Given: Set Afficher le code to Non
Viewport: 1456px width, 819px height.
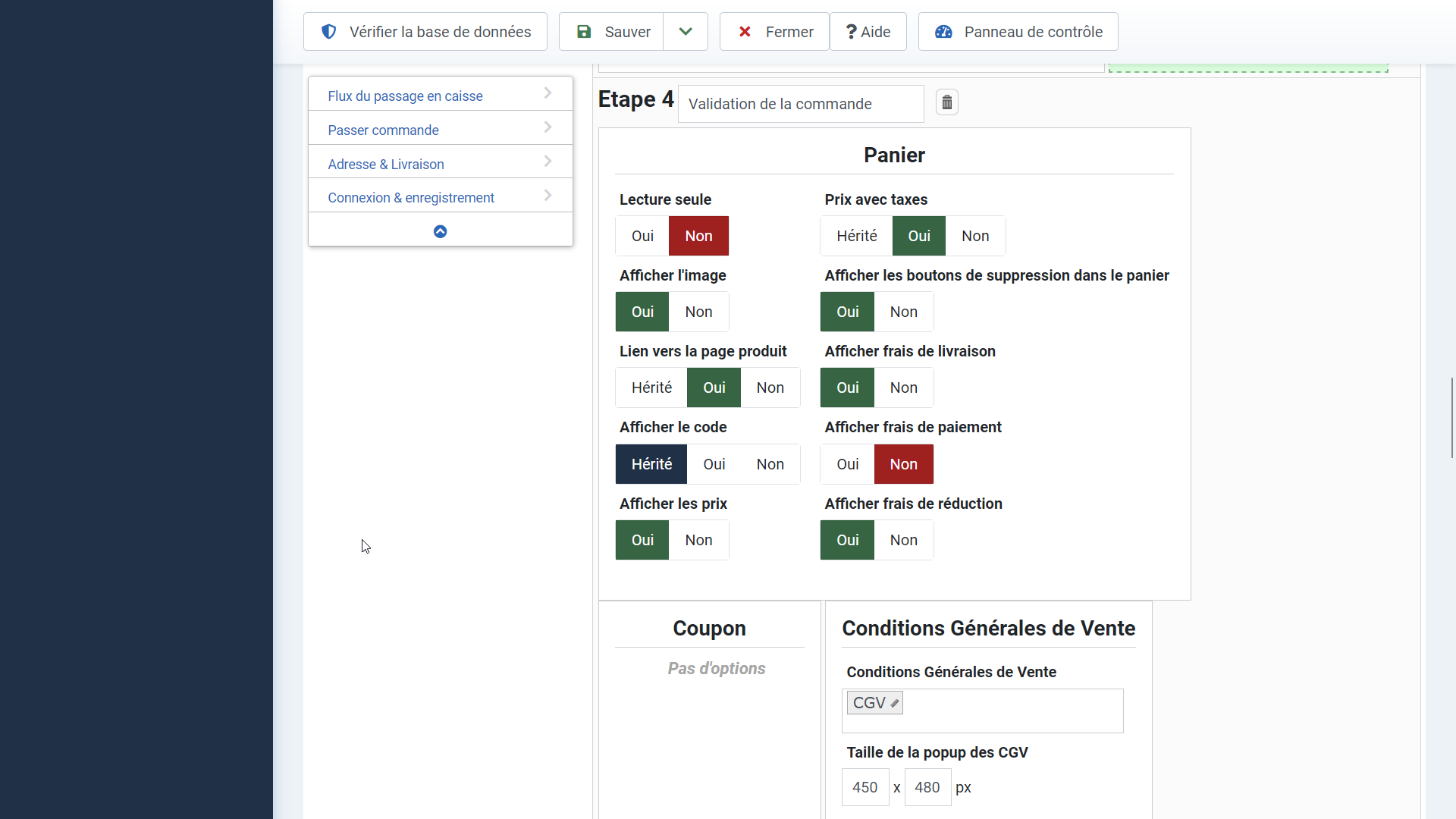Looking at the screenshot, I should [x=770, y=464].
